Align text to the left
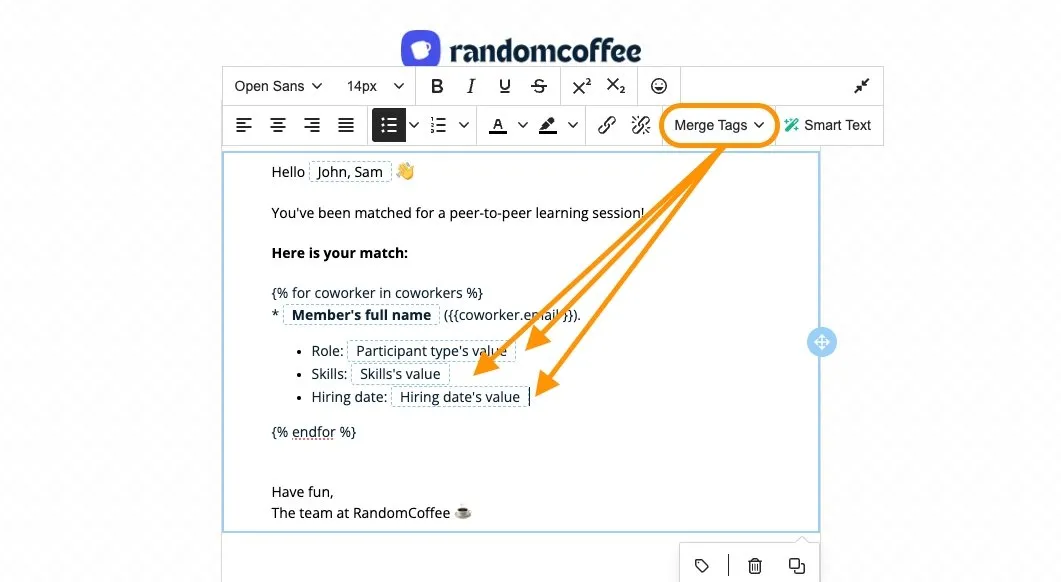Viewport: 1061px width, 582px height. (x=244, y=125)
